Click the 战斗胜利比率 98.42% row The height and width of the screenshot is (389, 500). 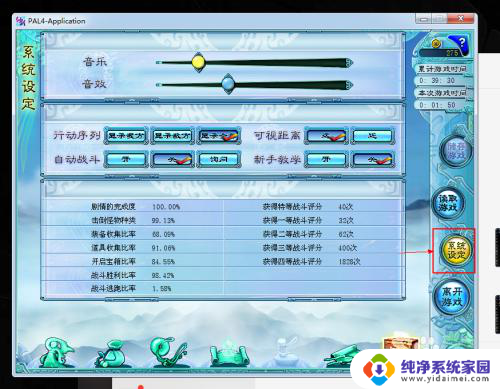pos(133,275)
